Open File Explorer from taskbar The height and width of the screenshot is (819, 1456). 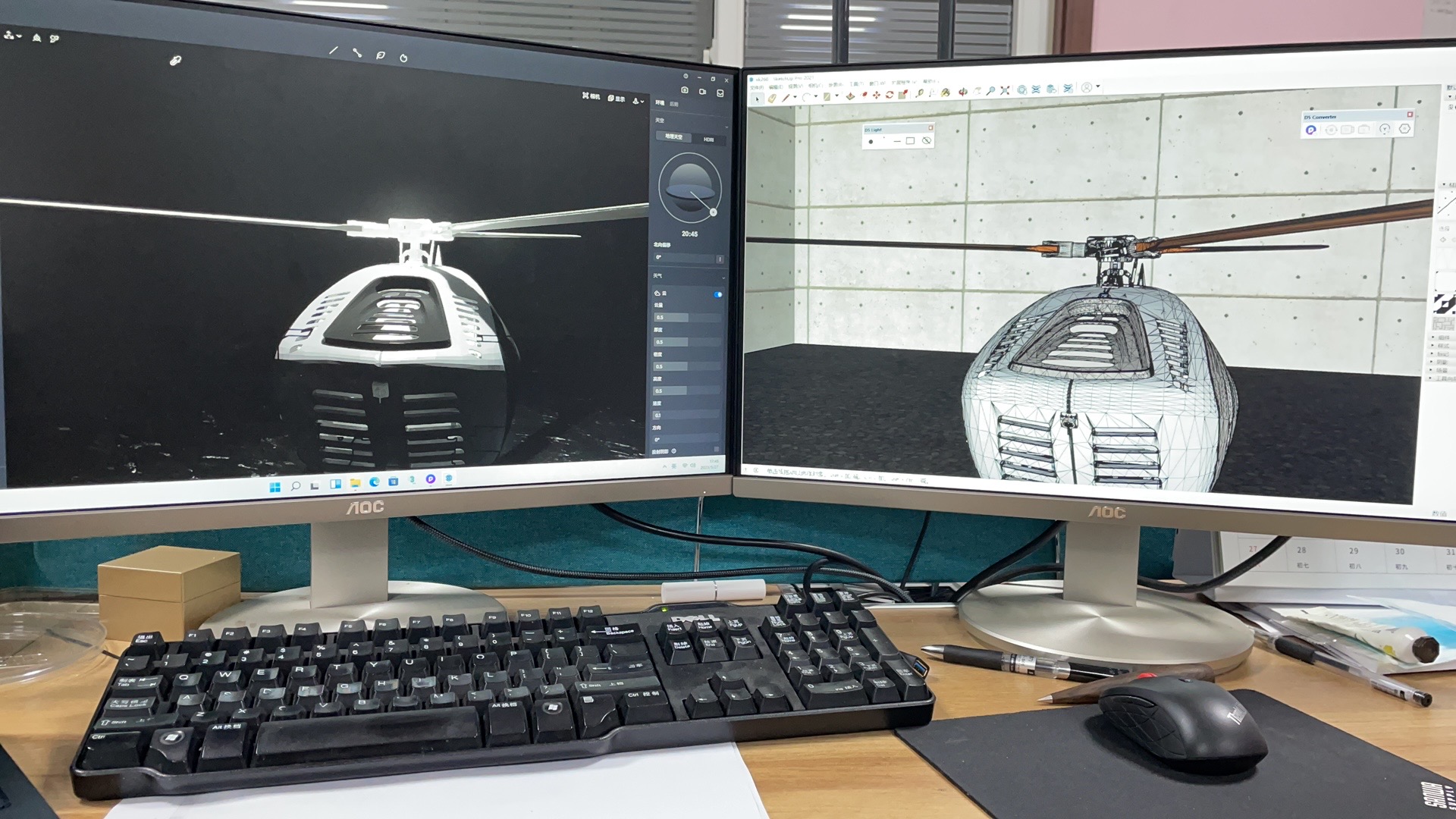click(x=356, y=483)
